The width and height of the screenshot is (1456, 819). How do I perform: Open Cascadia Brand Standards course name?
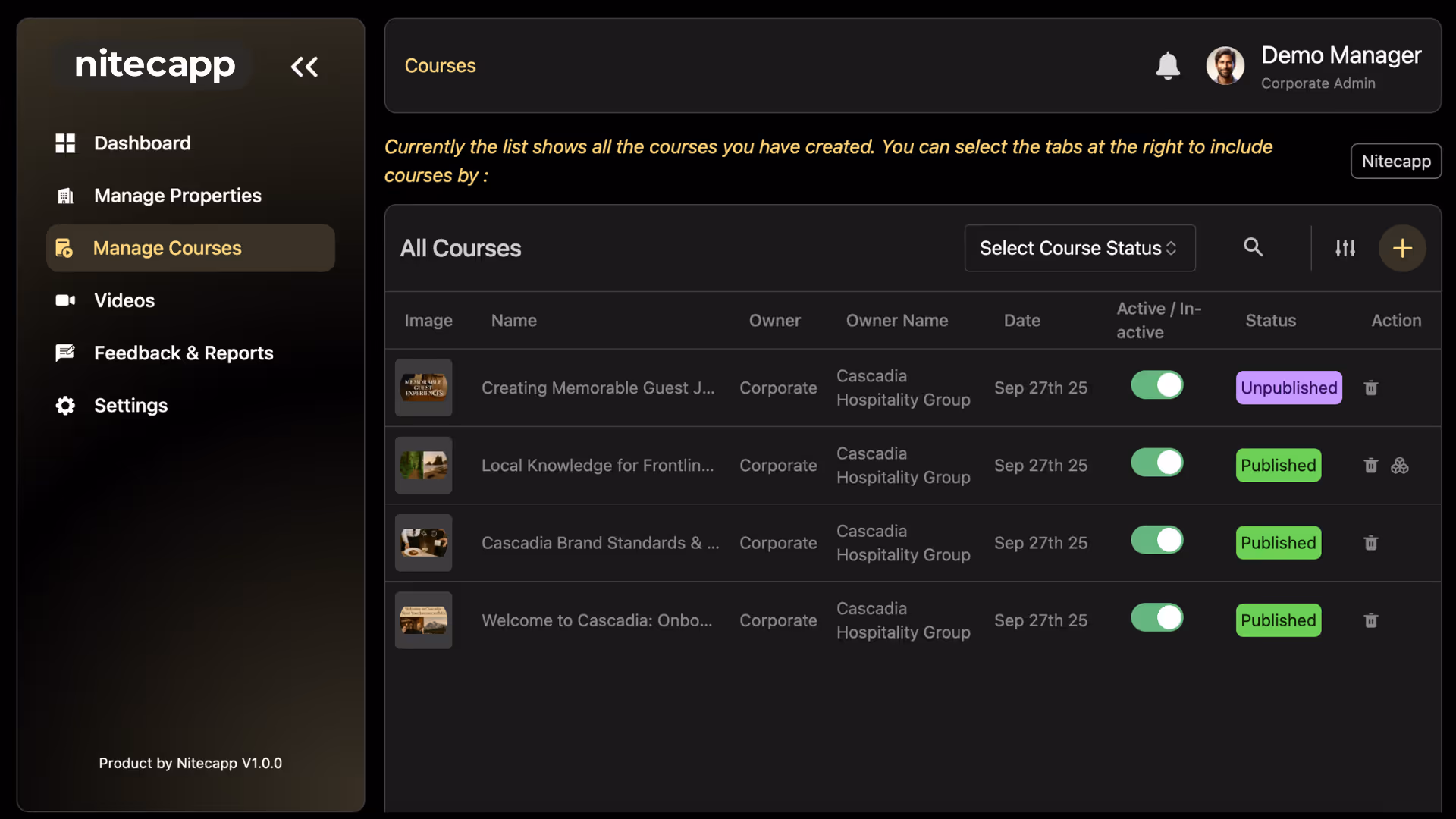pos(600,543)
